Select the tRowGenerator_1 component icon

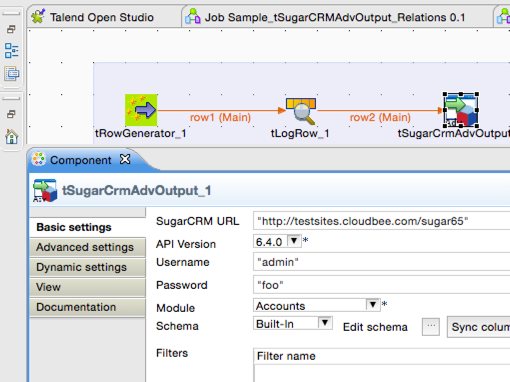click(141, 110)
